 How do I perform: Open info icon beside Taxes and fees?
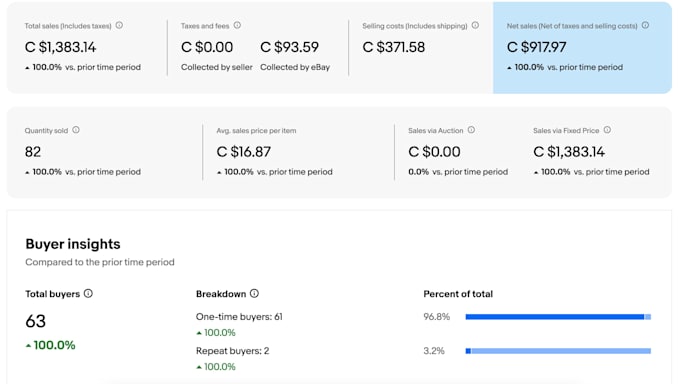click(237, 25)
